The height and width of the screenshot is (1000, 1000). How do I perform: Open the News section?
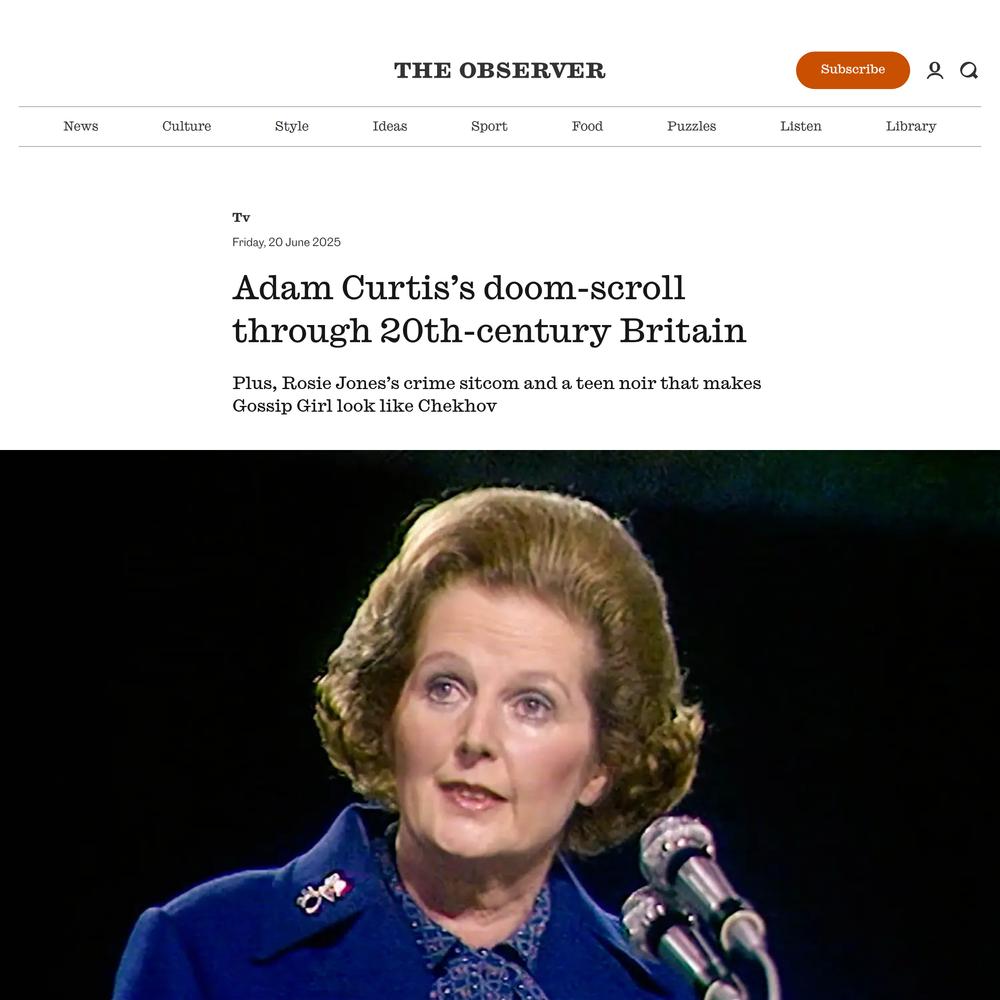tap(81, 126)
